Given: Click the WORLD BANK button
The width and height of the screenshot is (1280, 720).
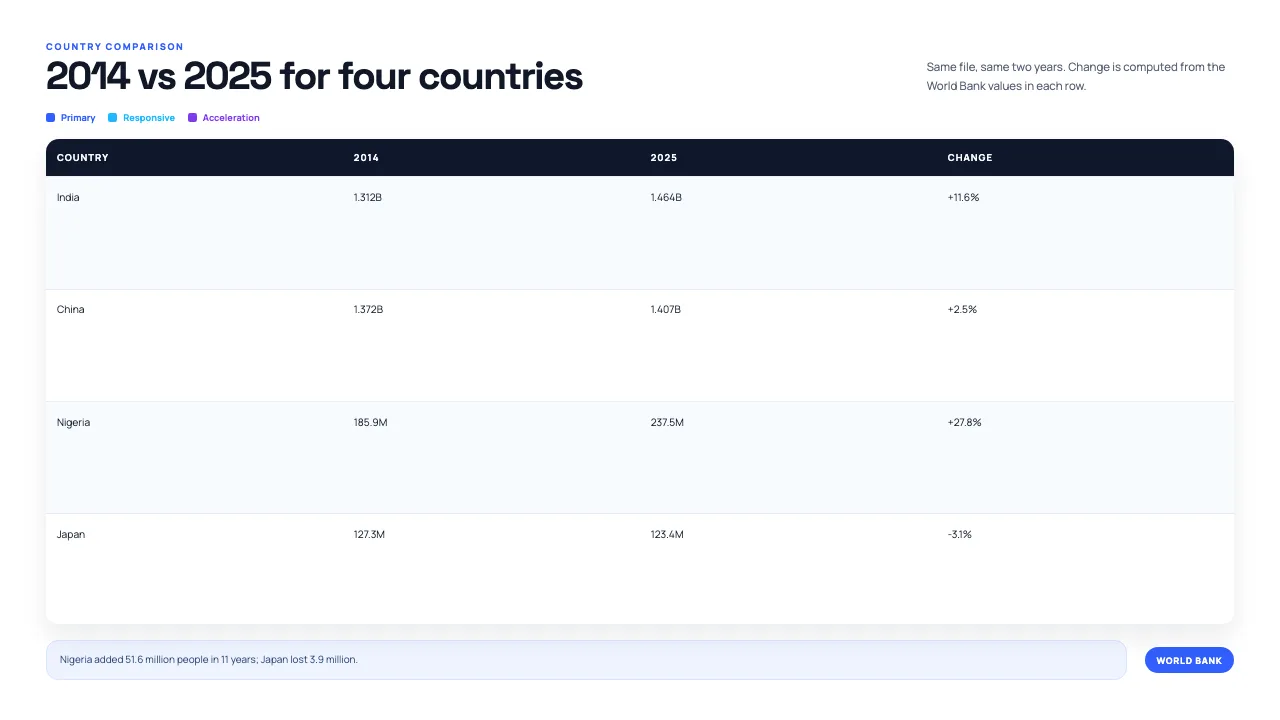Looking at the screenshot, I should pos(1189,660).
